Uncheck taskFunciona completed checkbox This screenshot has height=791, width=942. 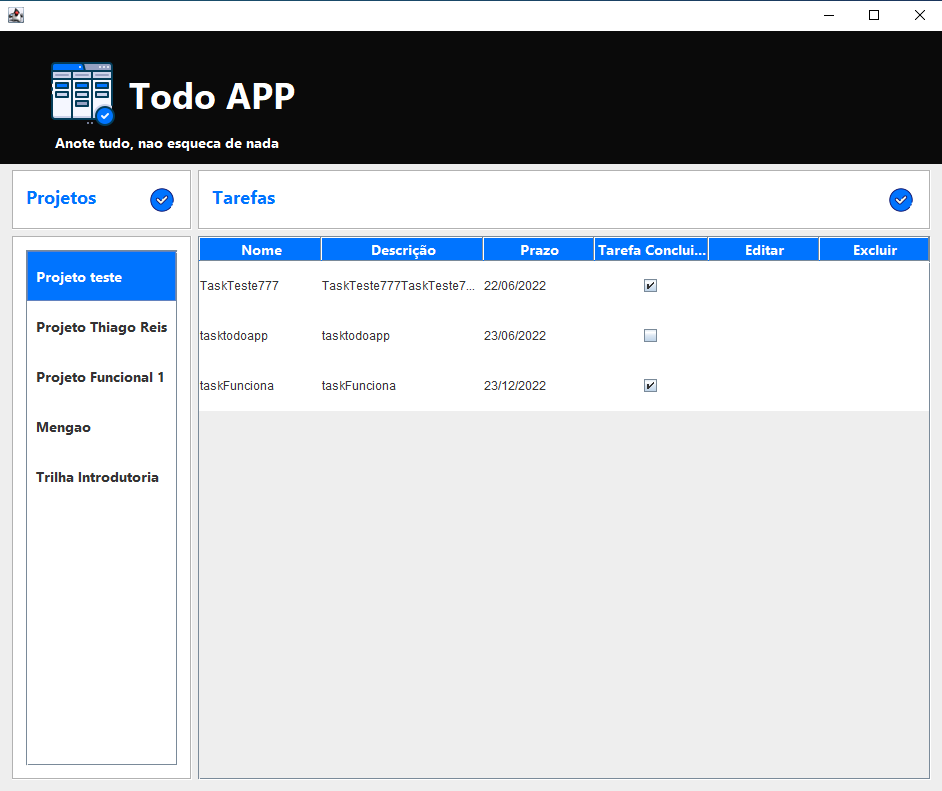(x=650, y=385)
